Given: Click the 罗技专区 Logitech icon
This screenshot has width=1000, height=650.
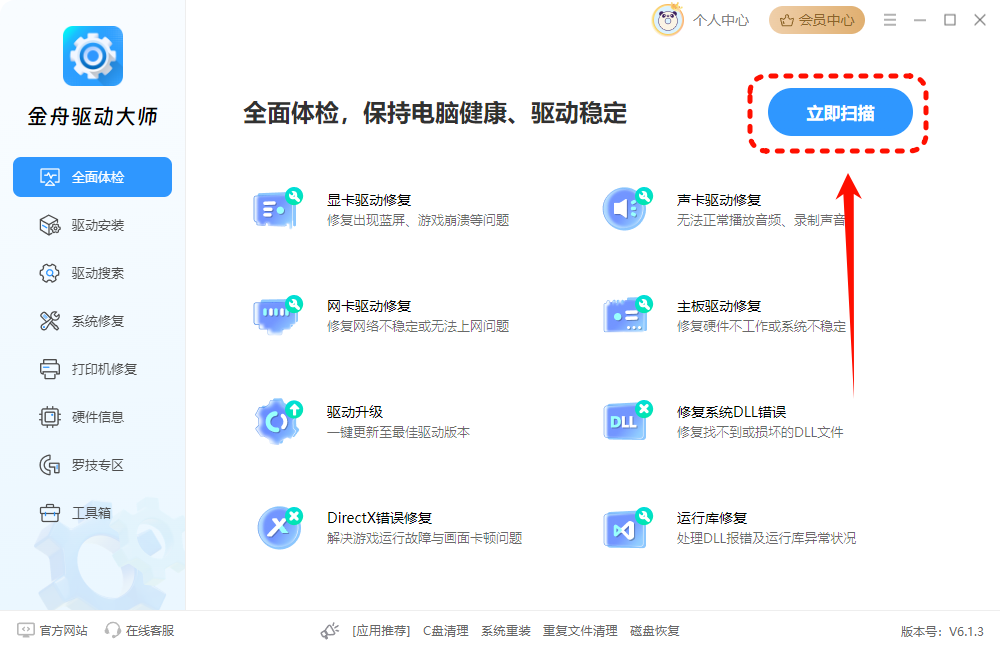Looking at the screenshot, I should [50, 465].
